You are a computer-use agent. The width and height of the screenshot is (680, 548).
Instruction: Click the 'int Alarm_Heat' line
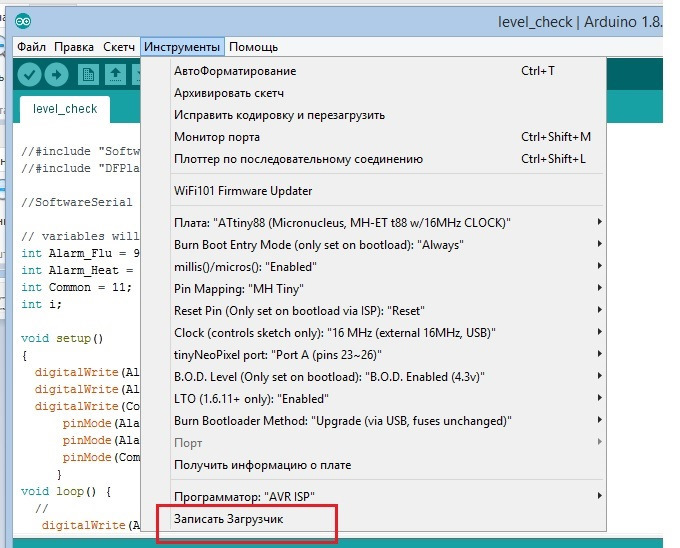(77, 271)
